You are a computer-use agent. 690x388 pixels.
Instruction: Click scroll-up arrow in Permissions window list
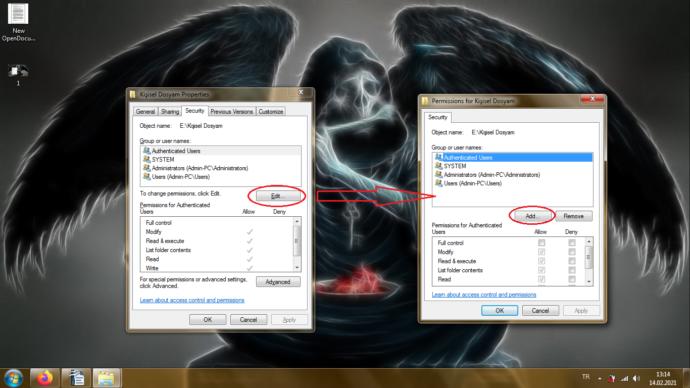click(589, 242)
